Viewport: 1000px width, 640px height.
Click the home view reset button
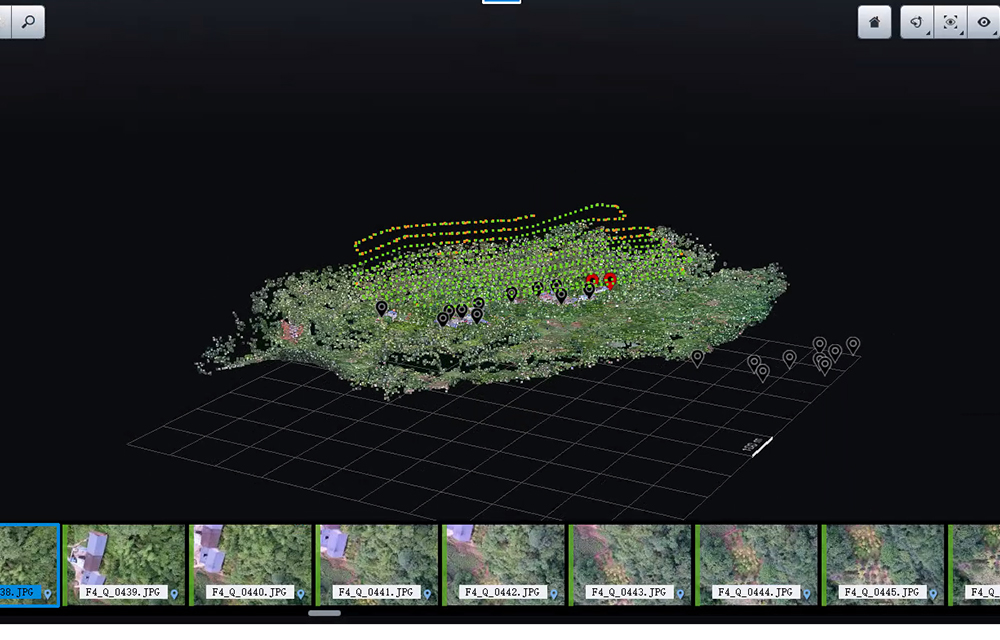tap(874, 22)
